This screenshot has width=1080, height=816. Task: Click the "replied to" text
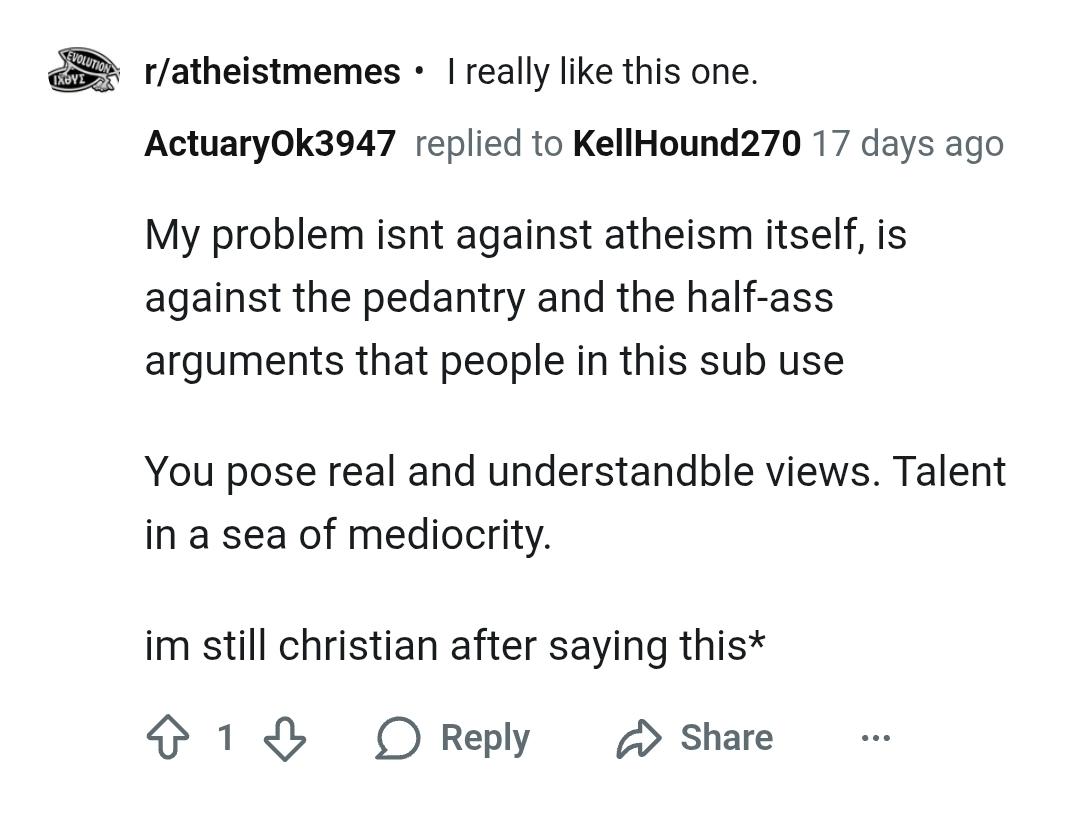(x=488, y=144)
